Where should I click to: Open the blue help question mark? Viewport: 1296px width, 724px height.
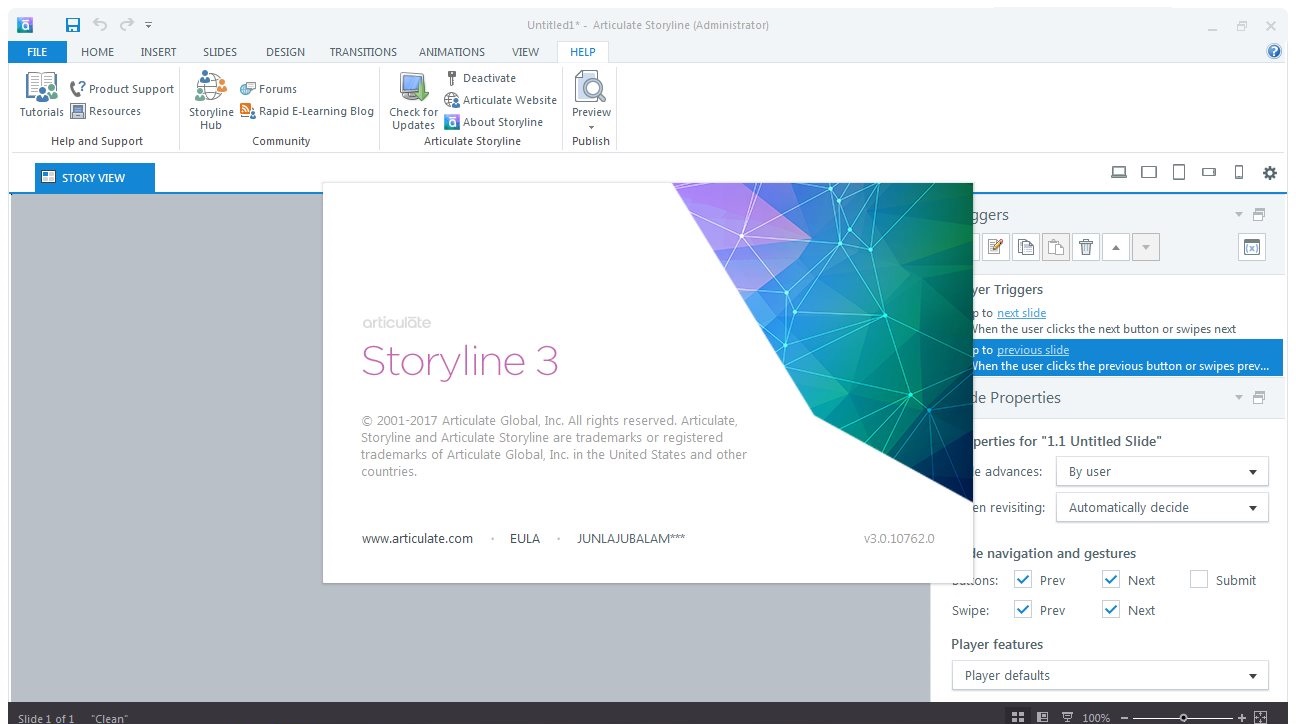point(1274,52)
